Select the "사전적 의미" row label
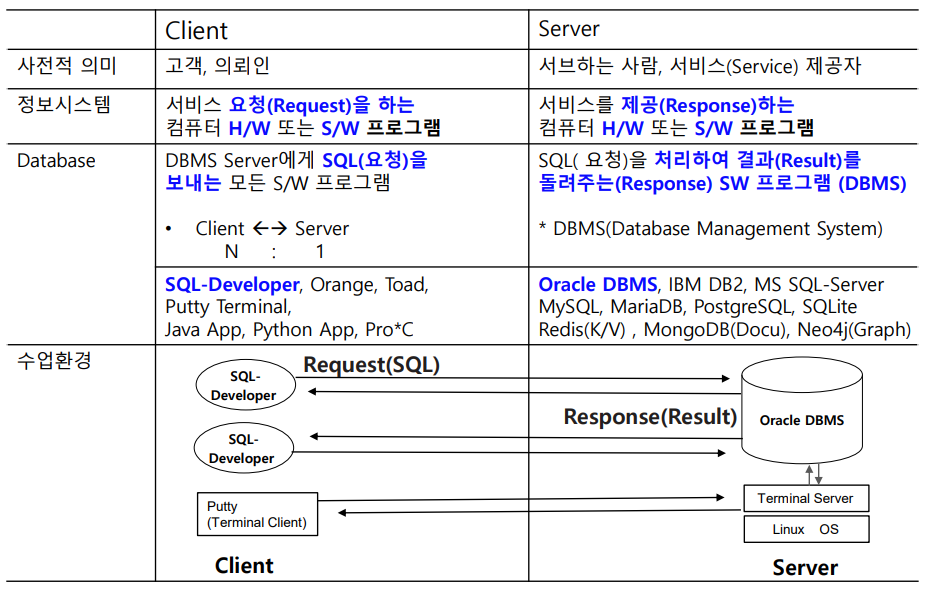Image resolution: width=933 pixels, height=593 pixels. 67,65
